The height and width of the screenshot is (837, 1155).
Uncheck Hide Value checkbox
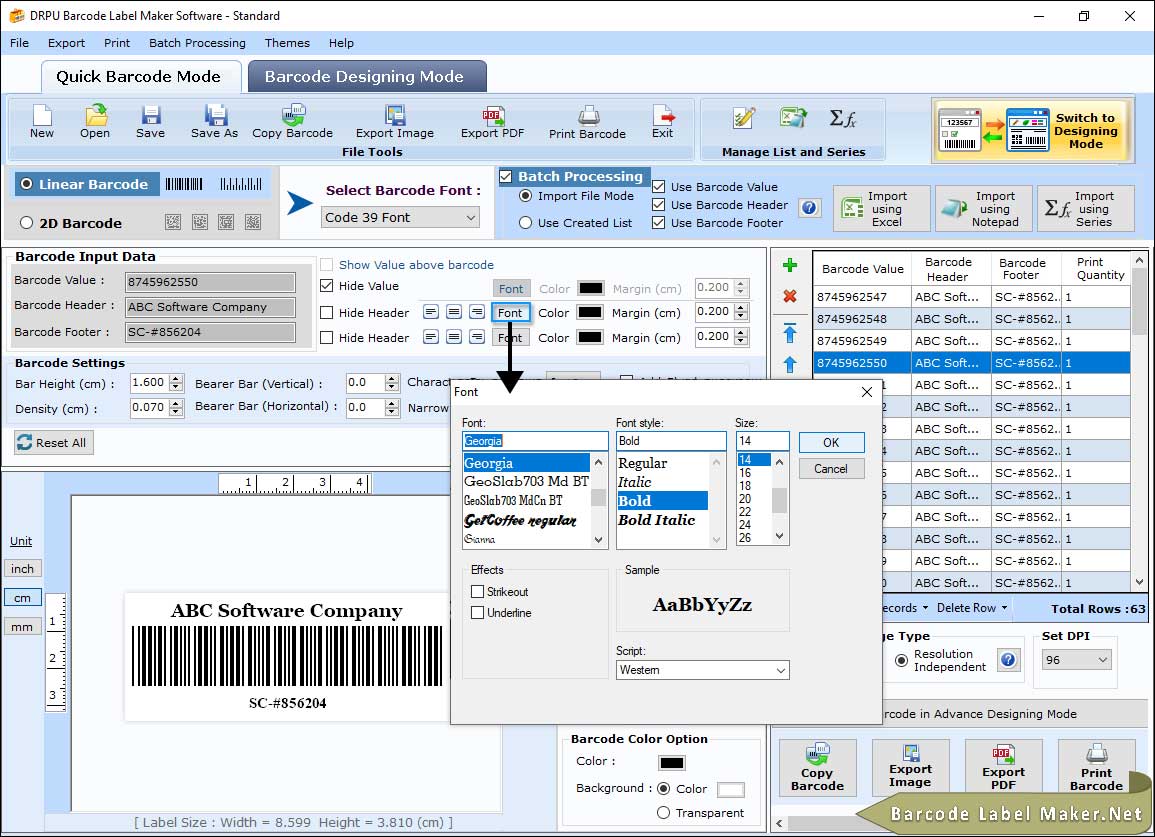coord(326,286)
